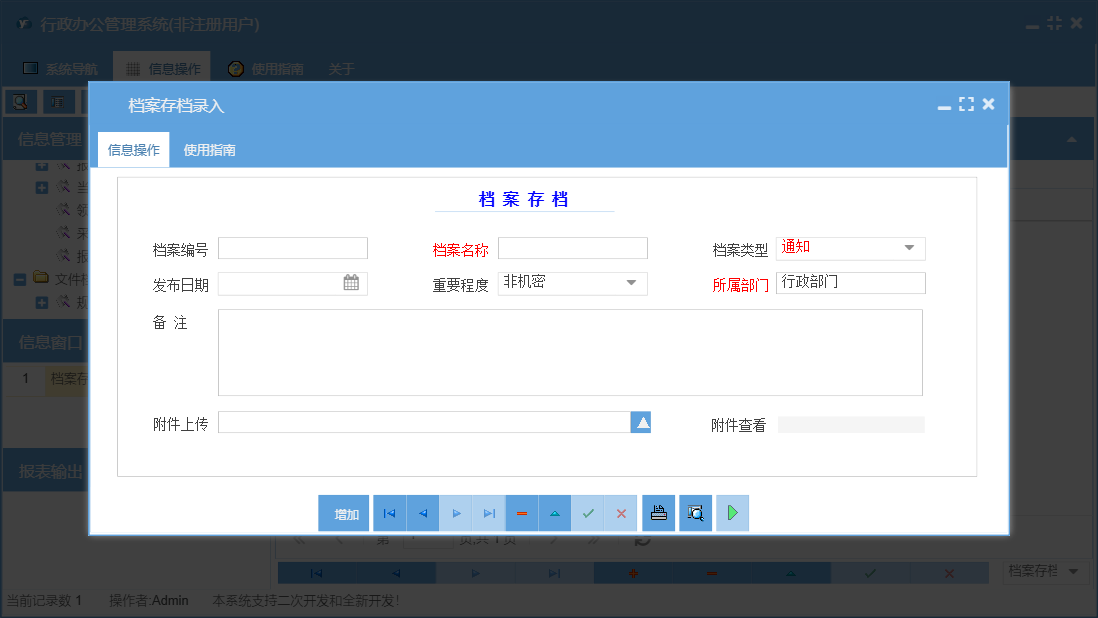
Task: Switch to the 使用指南 tab in the dialog
Action: pyautogui.click(x=208, y=148)
